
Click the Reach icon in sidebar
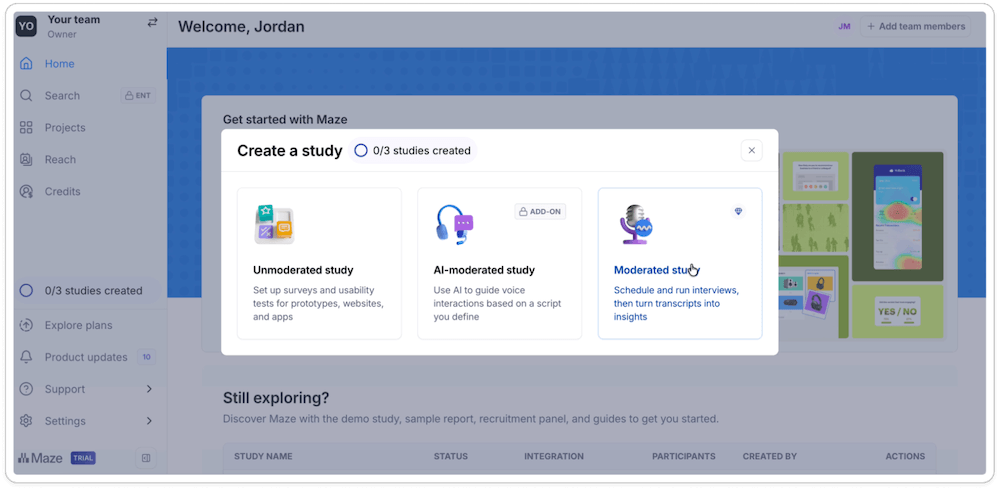coord(26,160)
